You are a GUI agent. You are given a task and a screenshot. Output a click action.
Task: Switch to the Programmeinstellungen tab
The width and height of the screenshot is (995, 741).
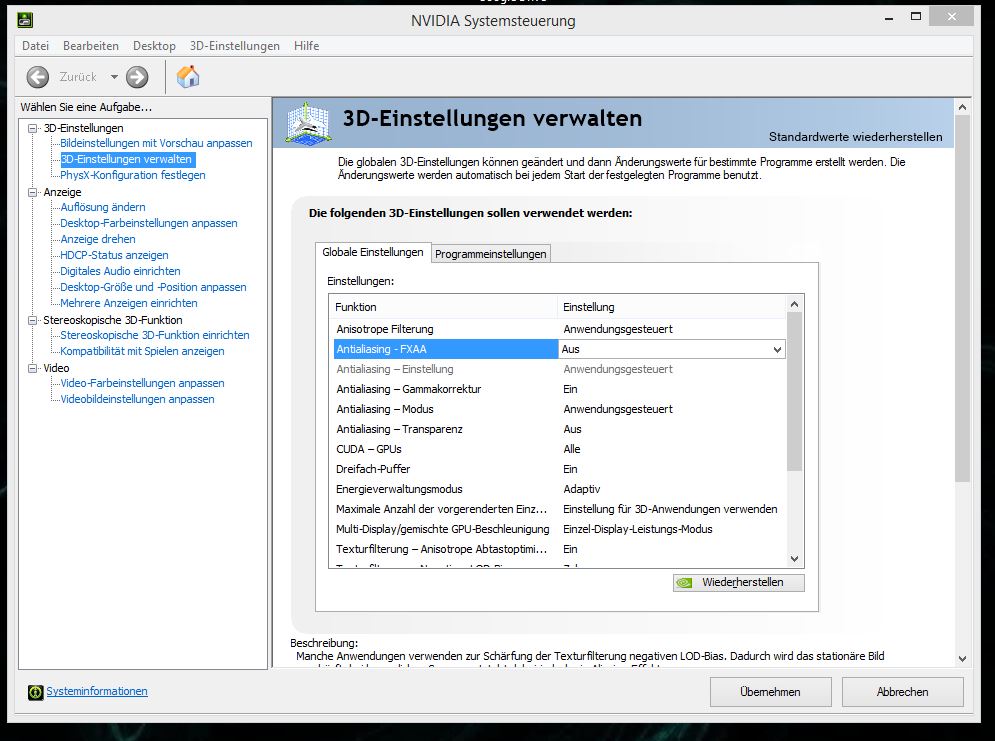[491, 254]
